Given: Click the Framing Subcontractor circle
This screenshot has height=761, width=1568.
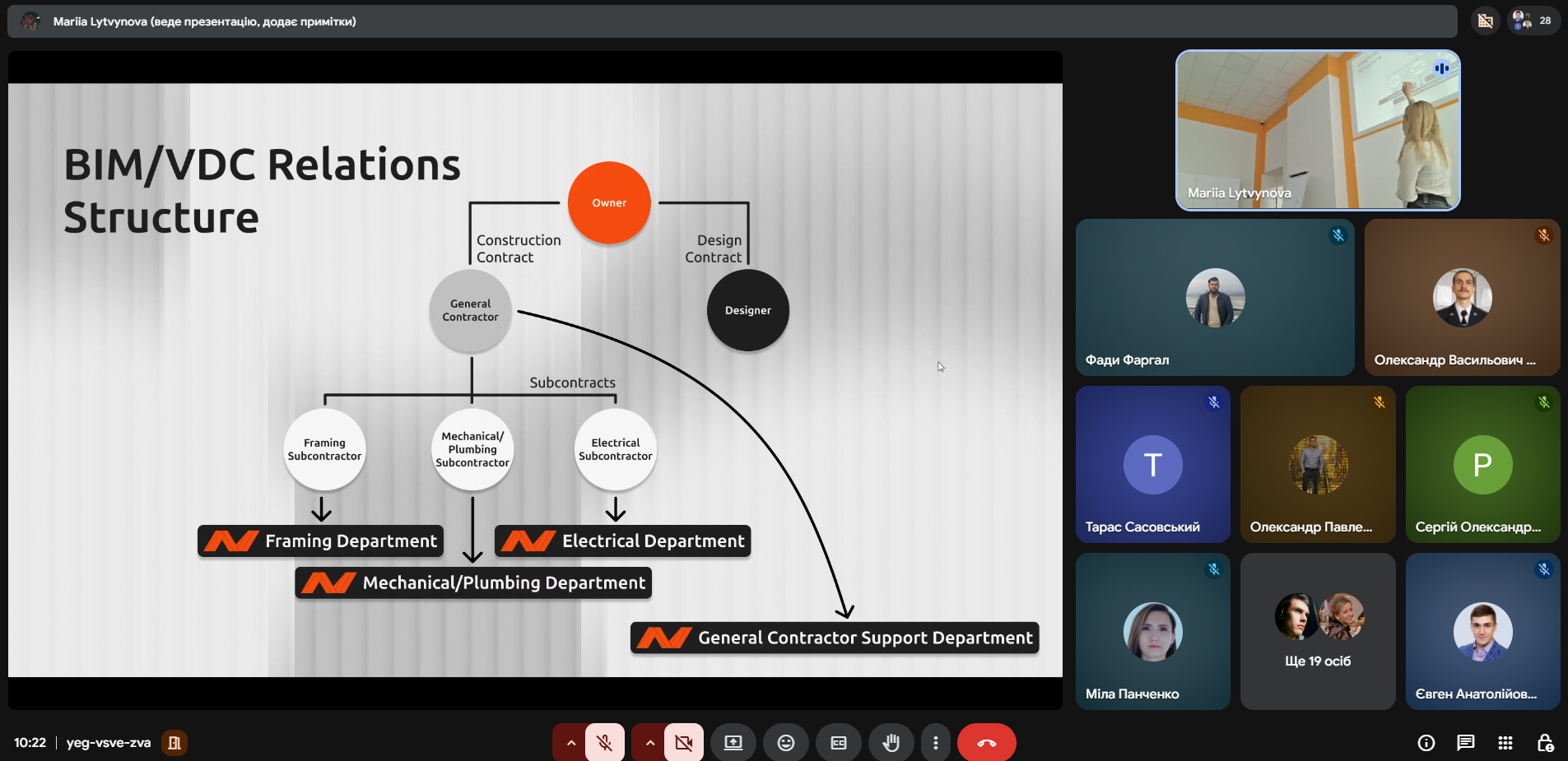Looking at the screenshot, I should (324, 449).
